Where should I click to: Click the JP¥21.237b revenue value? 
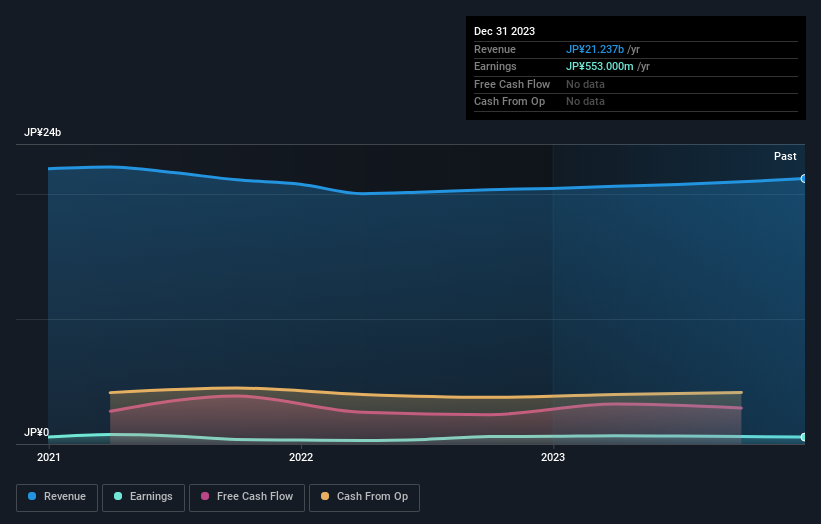[595, 49]
